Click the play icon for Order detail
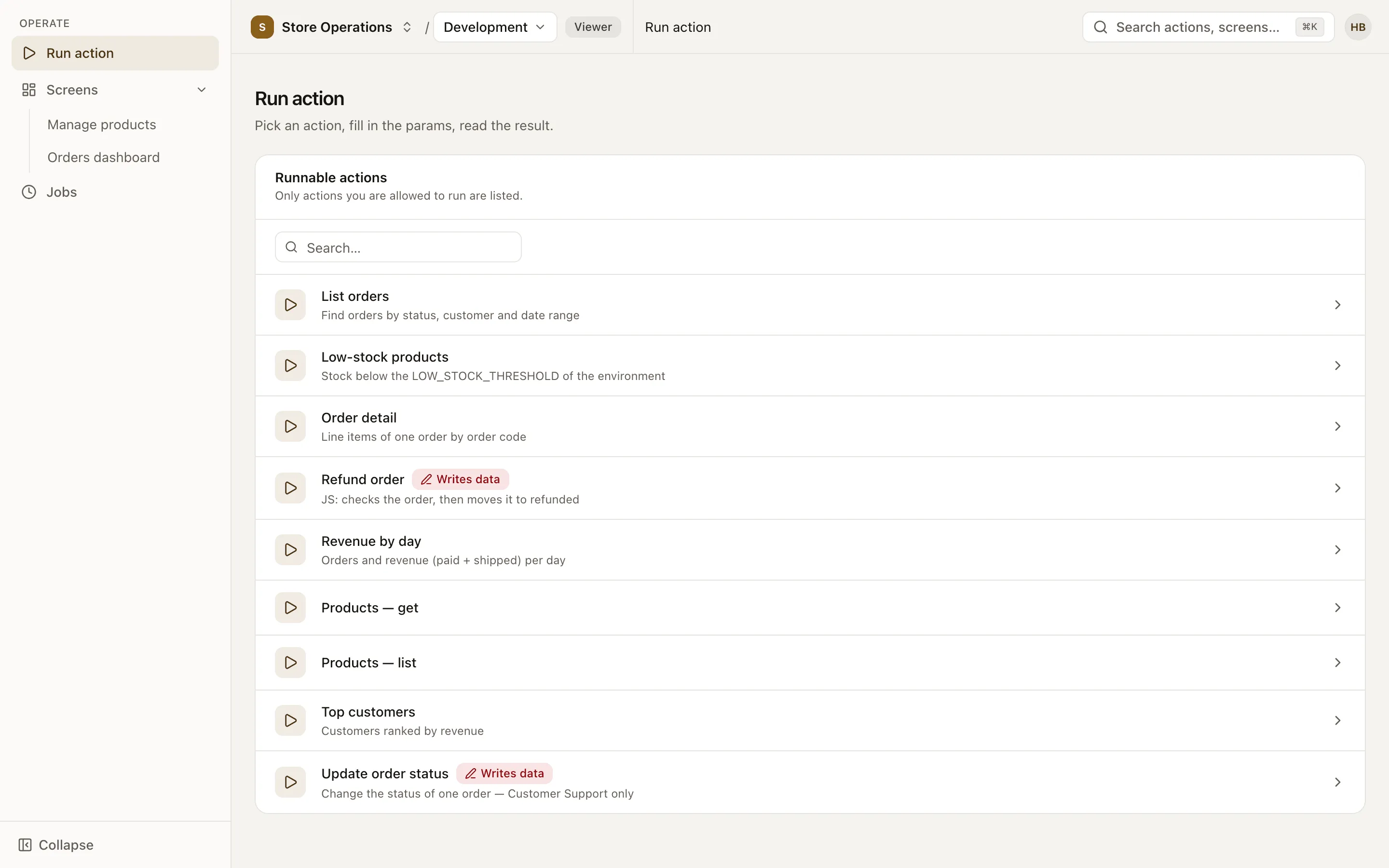 point(290,427)
